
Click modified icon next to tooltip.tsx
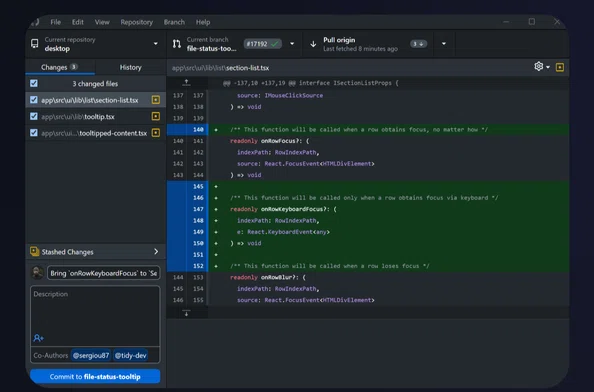tap(156, 116)
